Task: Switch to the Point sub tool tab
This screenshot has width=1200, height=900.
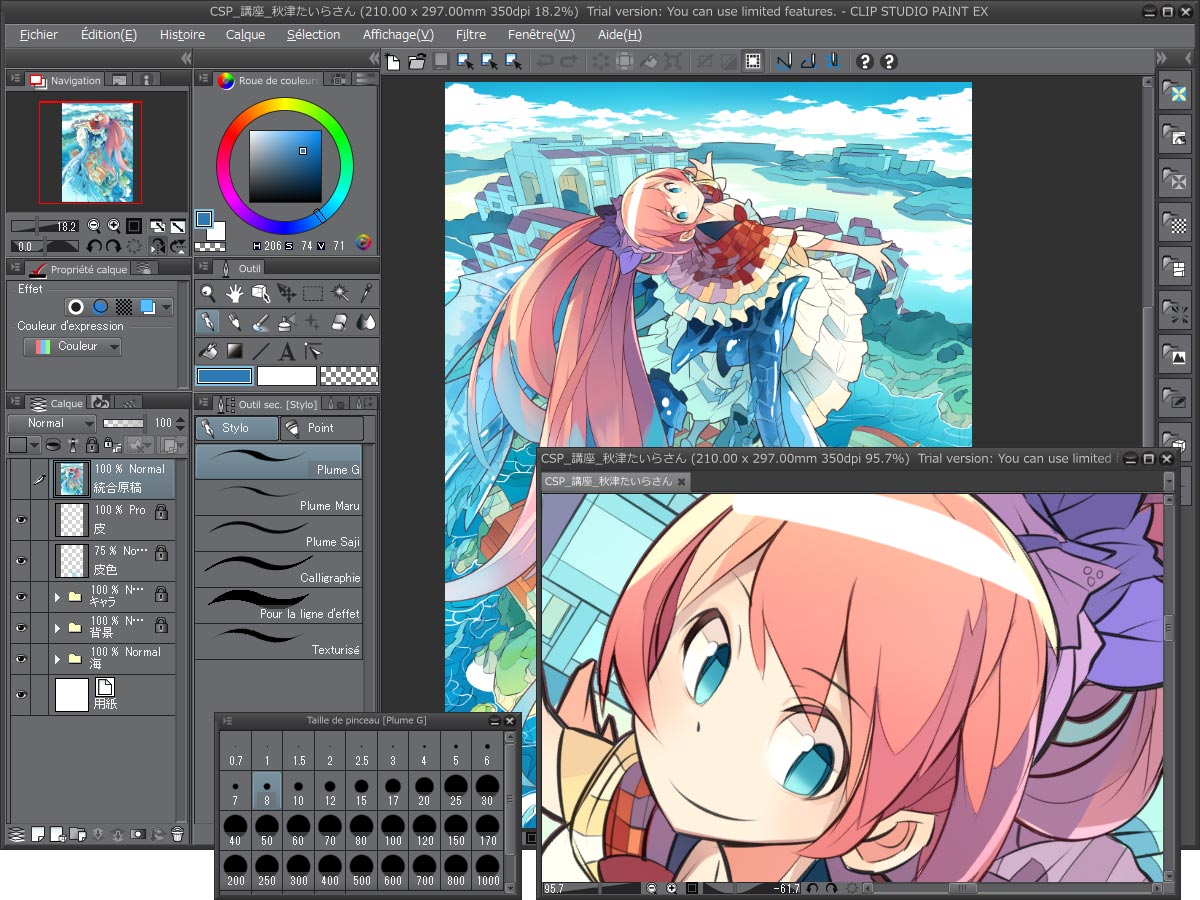Action: [x=321, y=428]
